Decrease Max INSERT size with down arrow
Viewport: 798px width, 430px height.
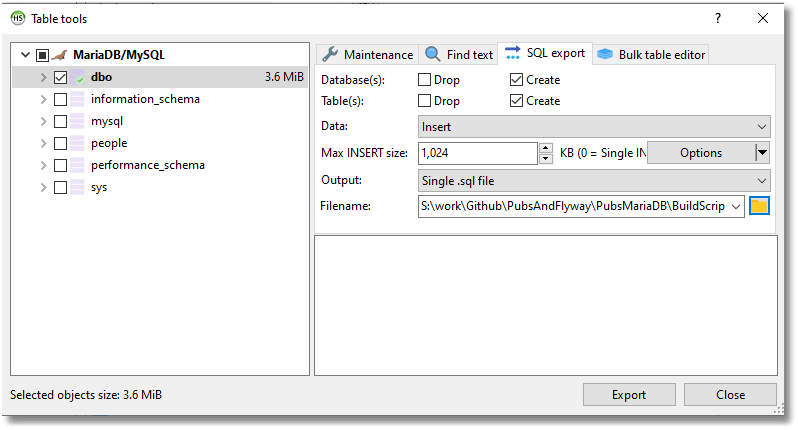tap(546, 159)
